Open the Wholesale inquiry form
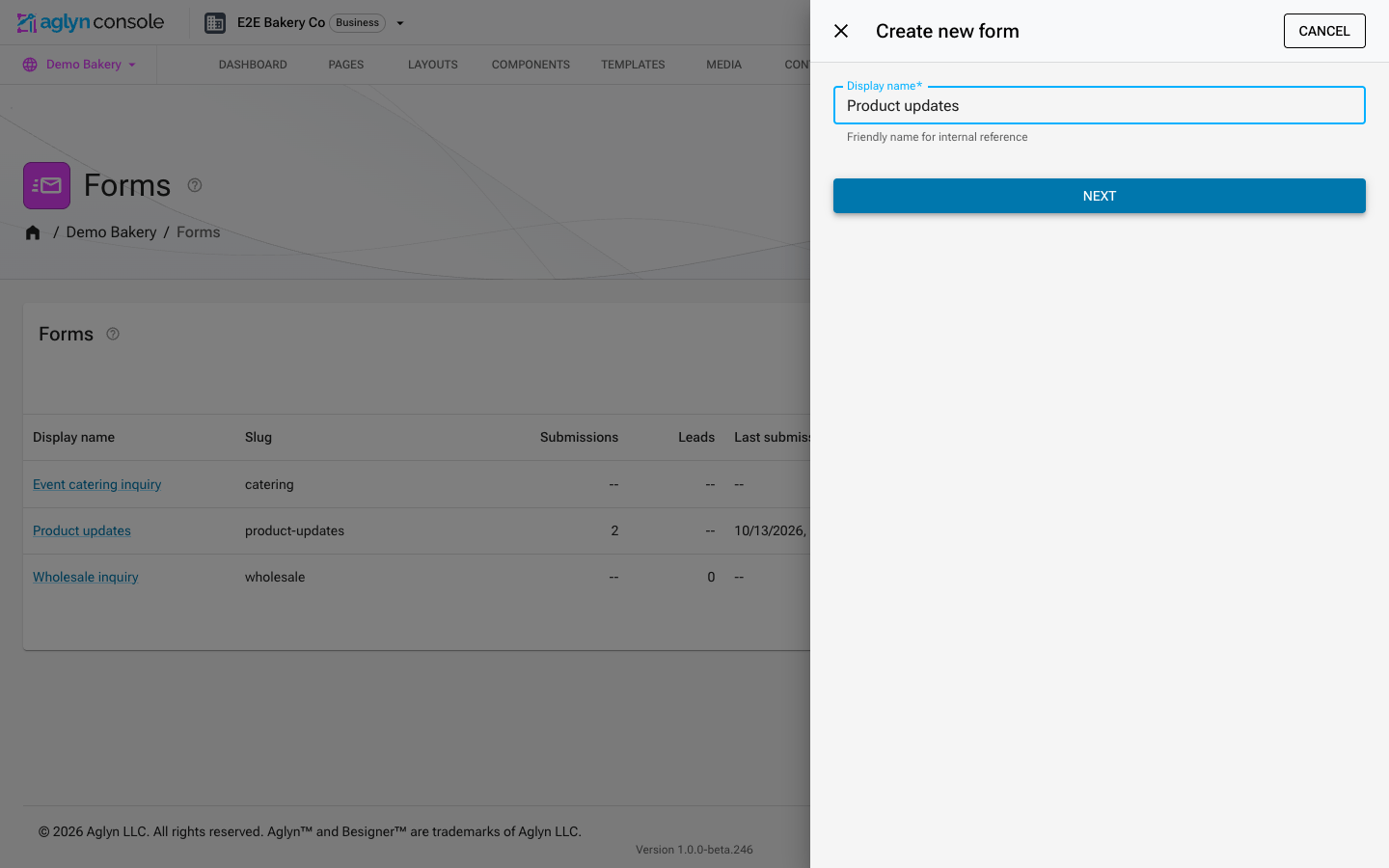This screenshot has height=868, width=1389. pyautogui.click(x=86, y=577)
